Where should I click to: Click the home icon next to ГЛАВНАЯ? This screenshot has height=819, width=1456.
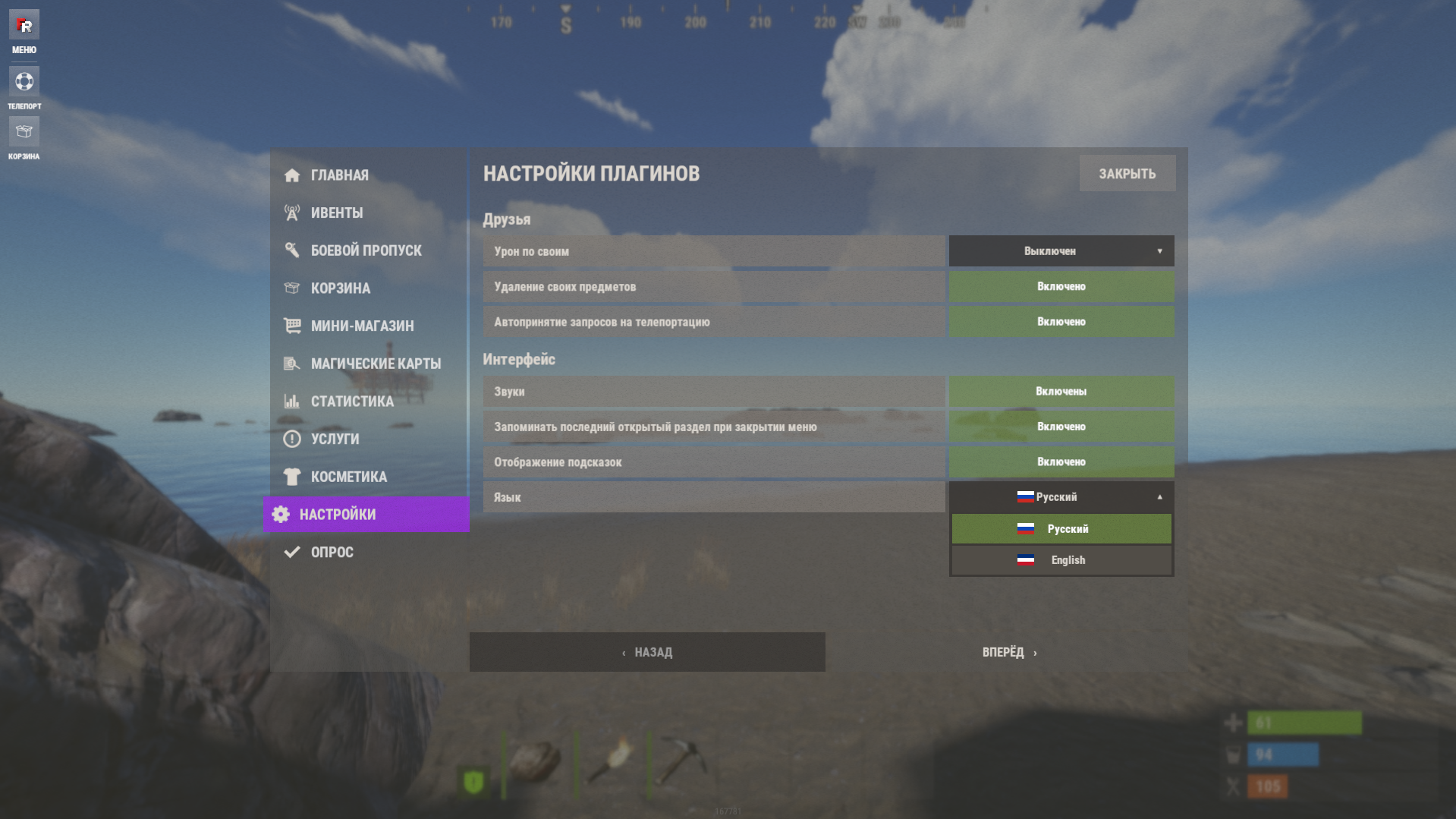pyautogui.click(x=292, y=175)
